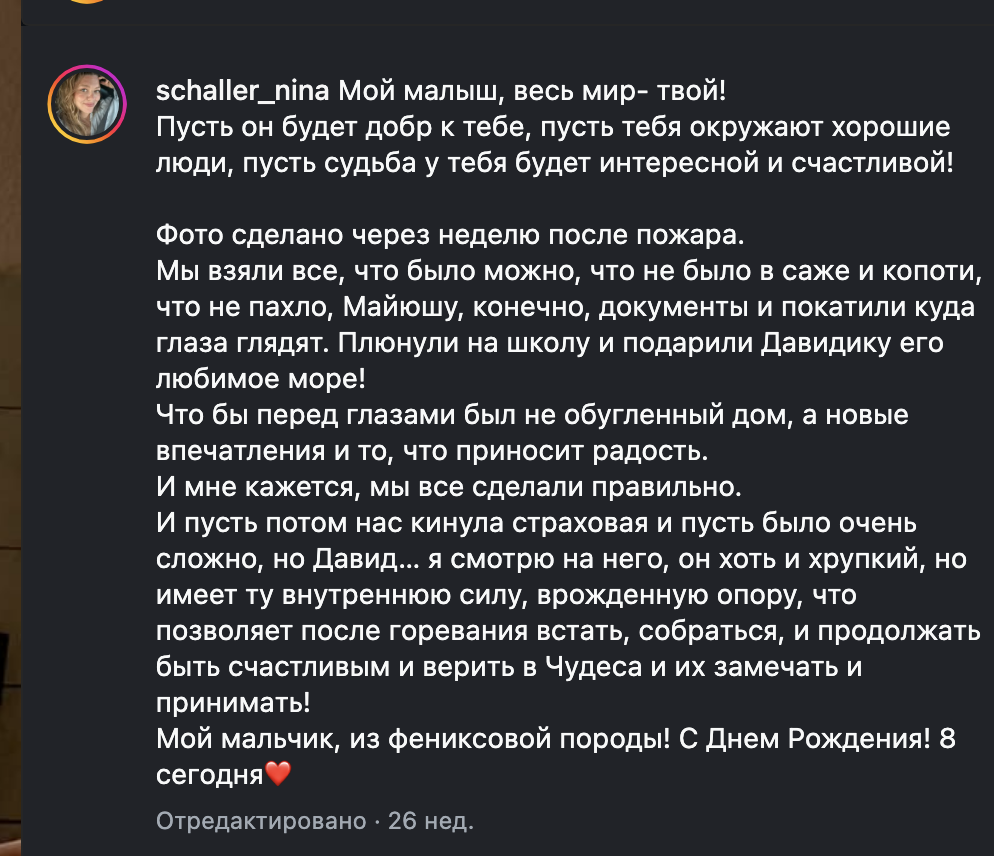Click the phrase 'Мой малыш, весь мир- твой!'
This screenshot has height=856, width=994.
coord(532,91)
